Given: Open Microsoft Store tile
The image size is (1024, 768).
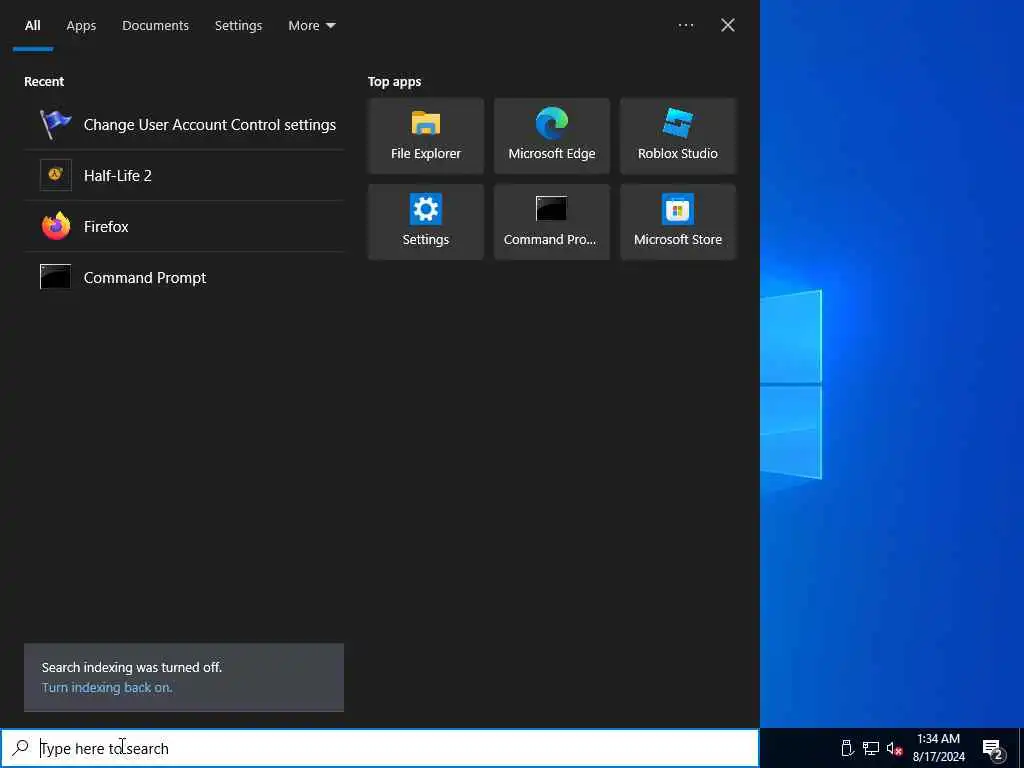Looking at the screenshot, I should (x=678, y=222).
